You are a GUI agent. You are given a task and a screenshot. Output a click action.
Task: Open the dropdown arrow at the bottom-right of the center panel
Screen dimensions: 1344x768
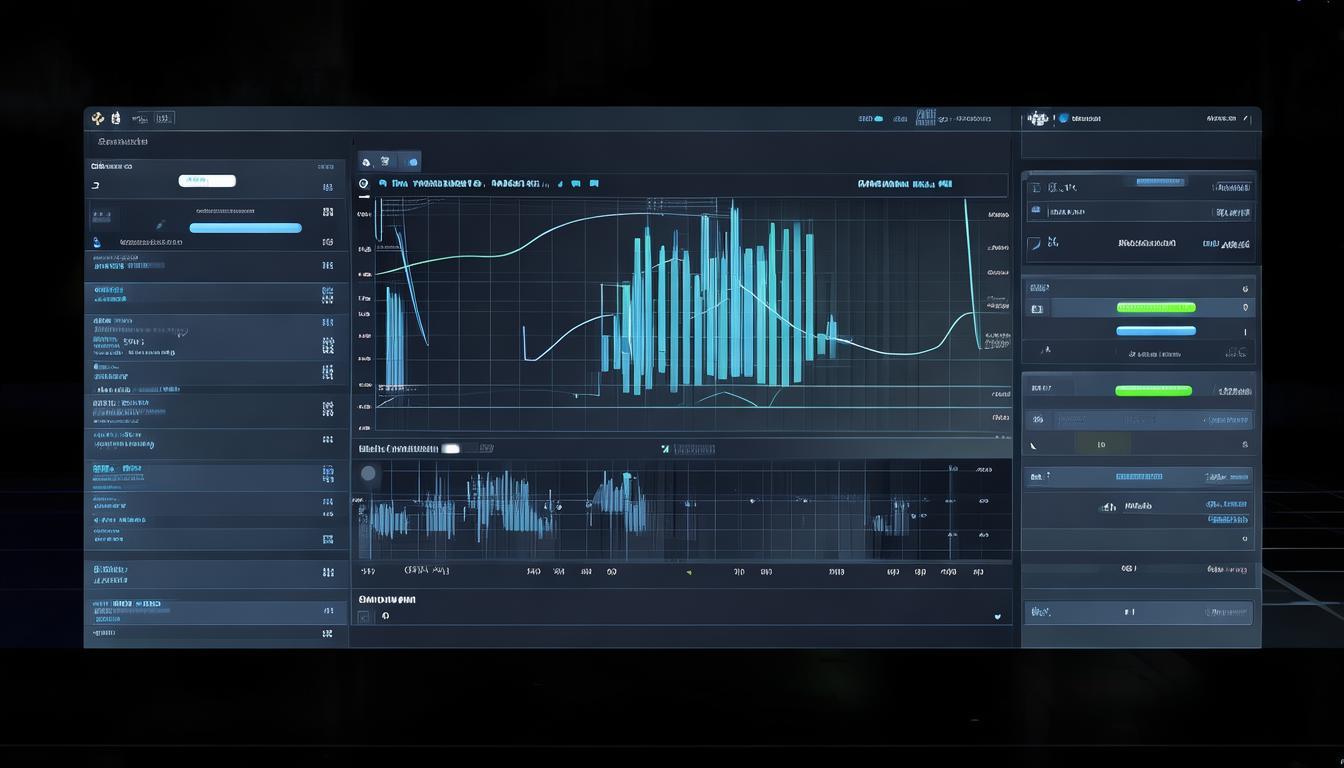pyautogui.click(x=997, y=617)
